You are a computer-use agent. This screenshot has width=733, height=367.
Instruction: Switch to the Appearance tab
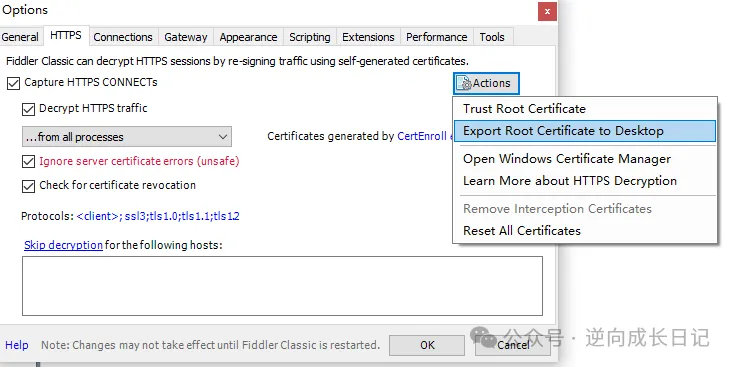(248, 37)
